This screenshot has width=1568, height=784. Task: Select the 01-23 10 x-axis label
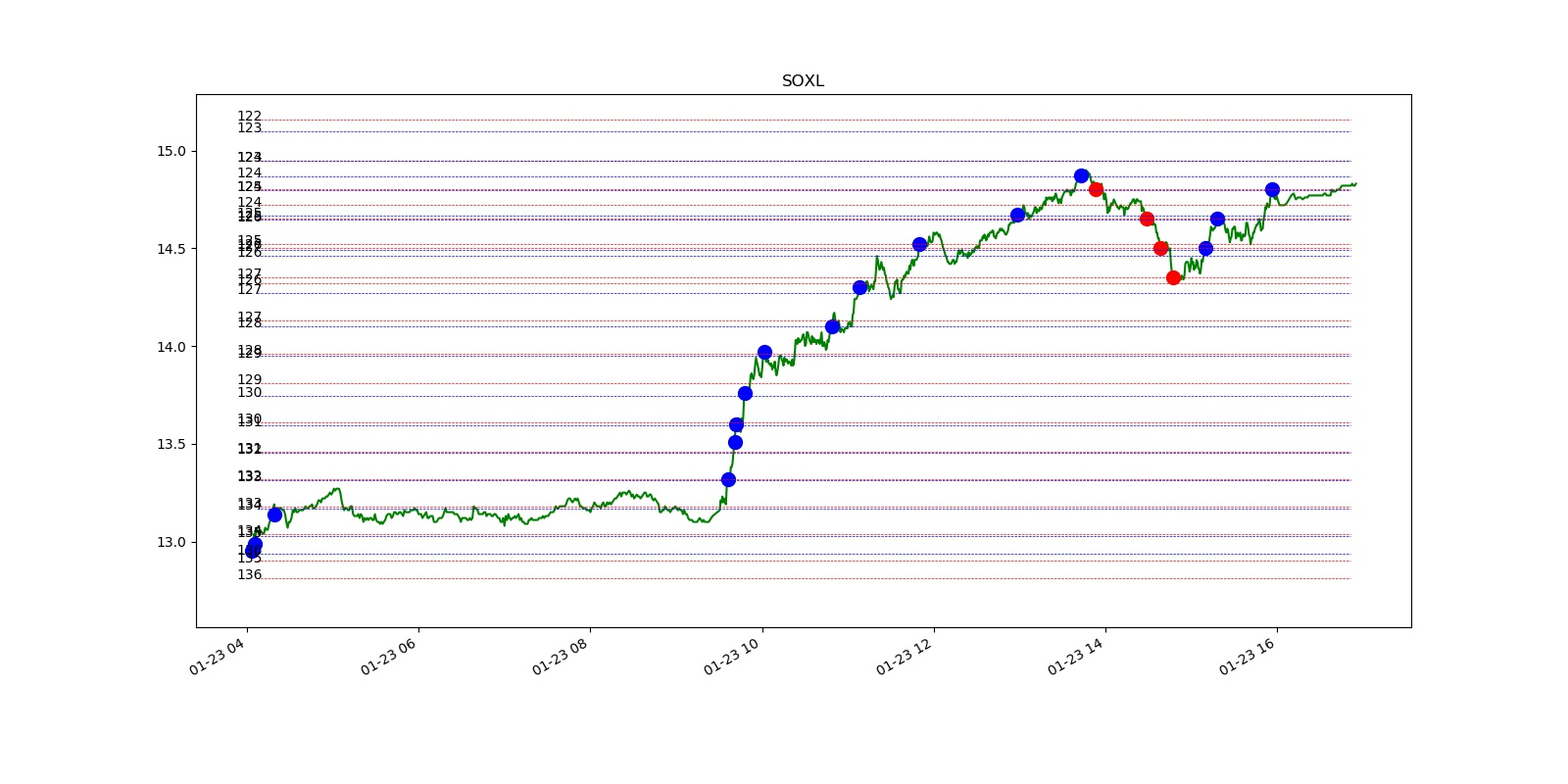pyautogui.click(x=731, y=657)
